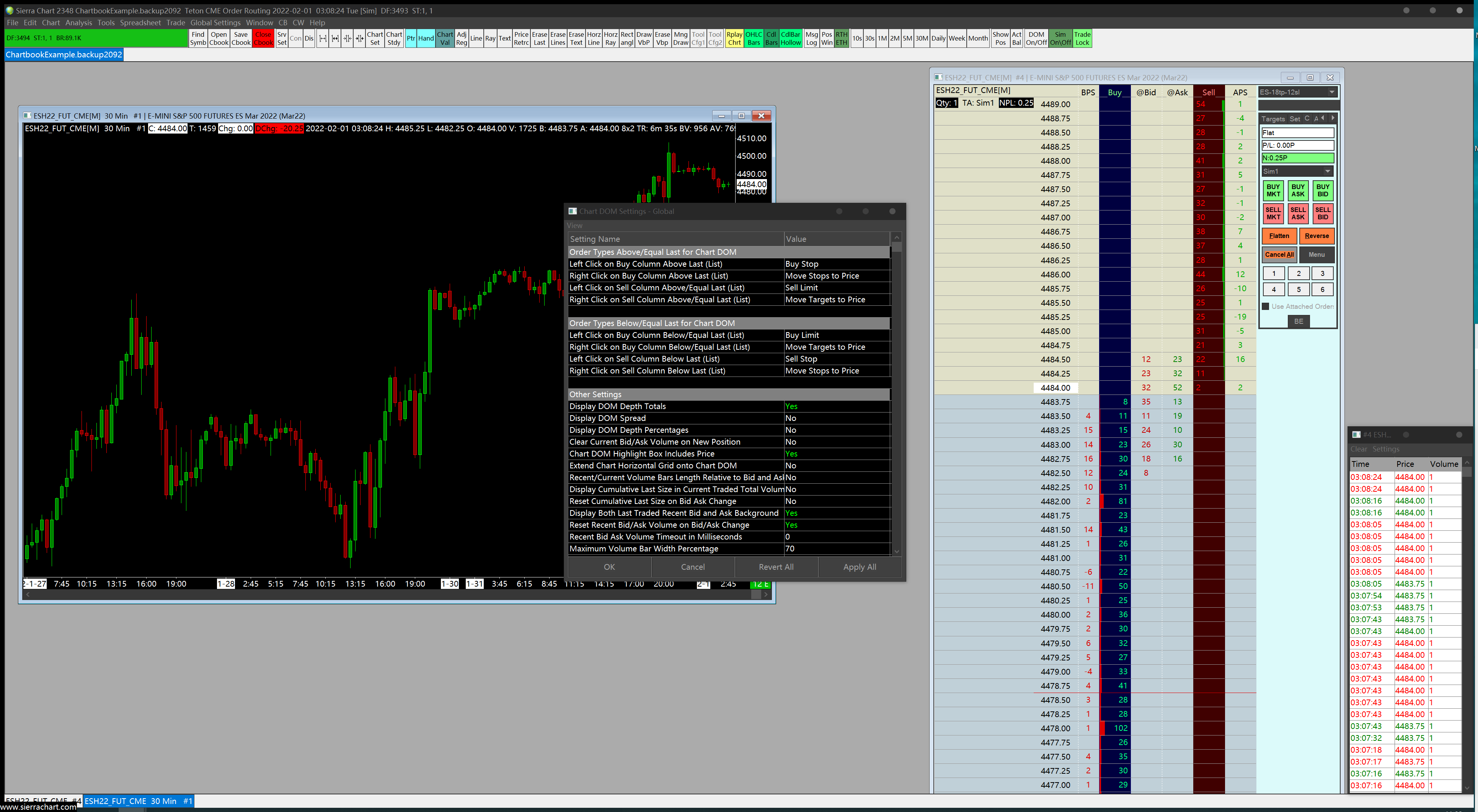Expand the Sim1 trade account dropdown
The image size is (1478, 812).
(x=1327, y=171)
